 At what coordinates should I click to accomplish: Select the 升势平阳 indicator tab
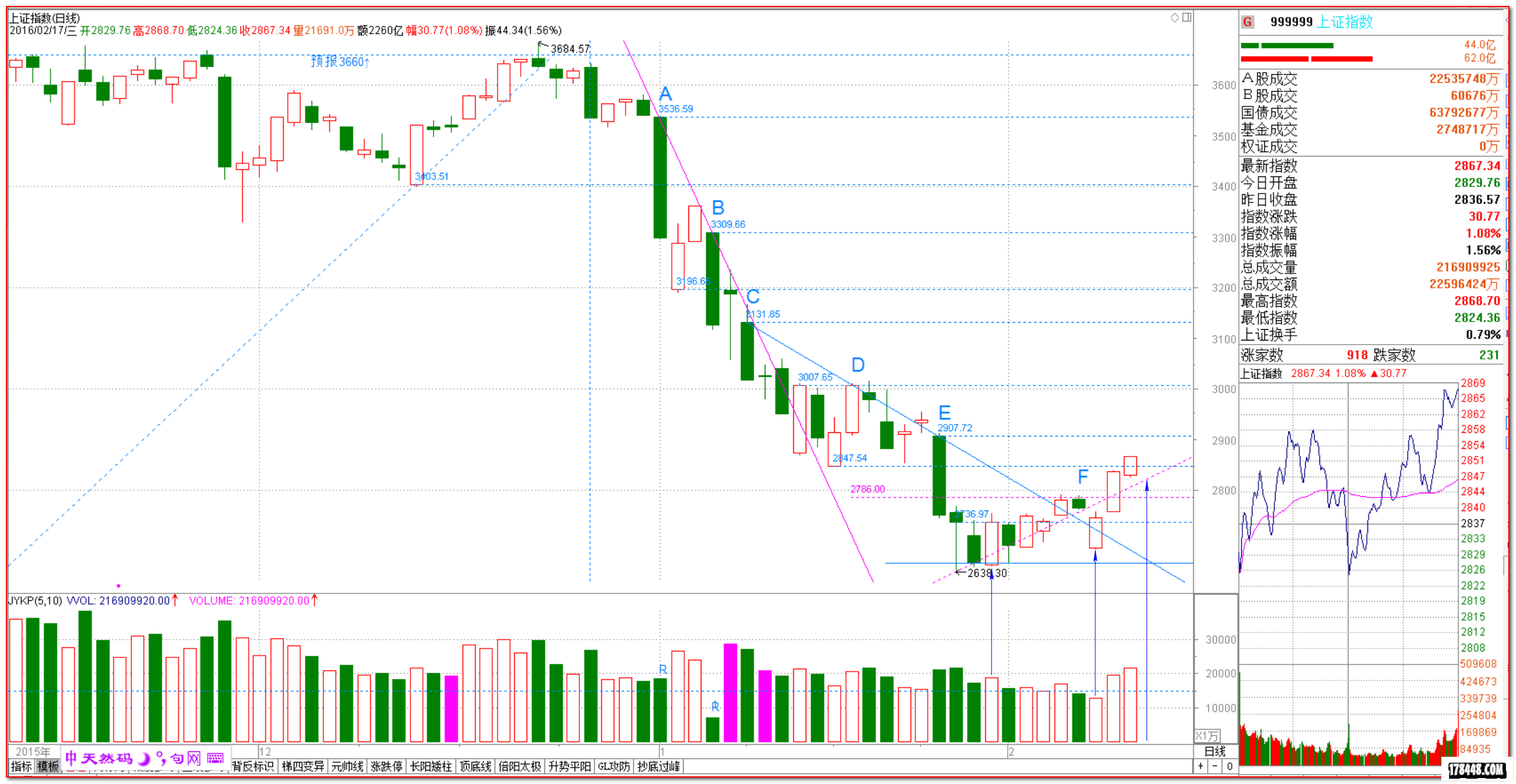(569, 767)
